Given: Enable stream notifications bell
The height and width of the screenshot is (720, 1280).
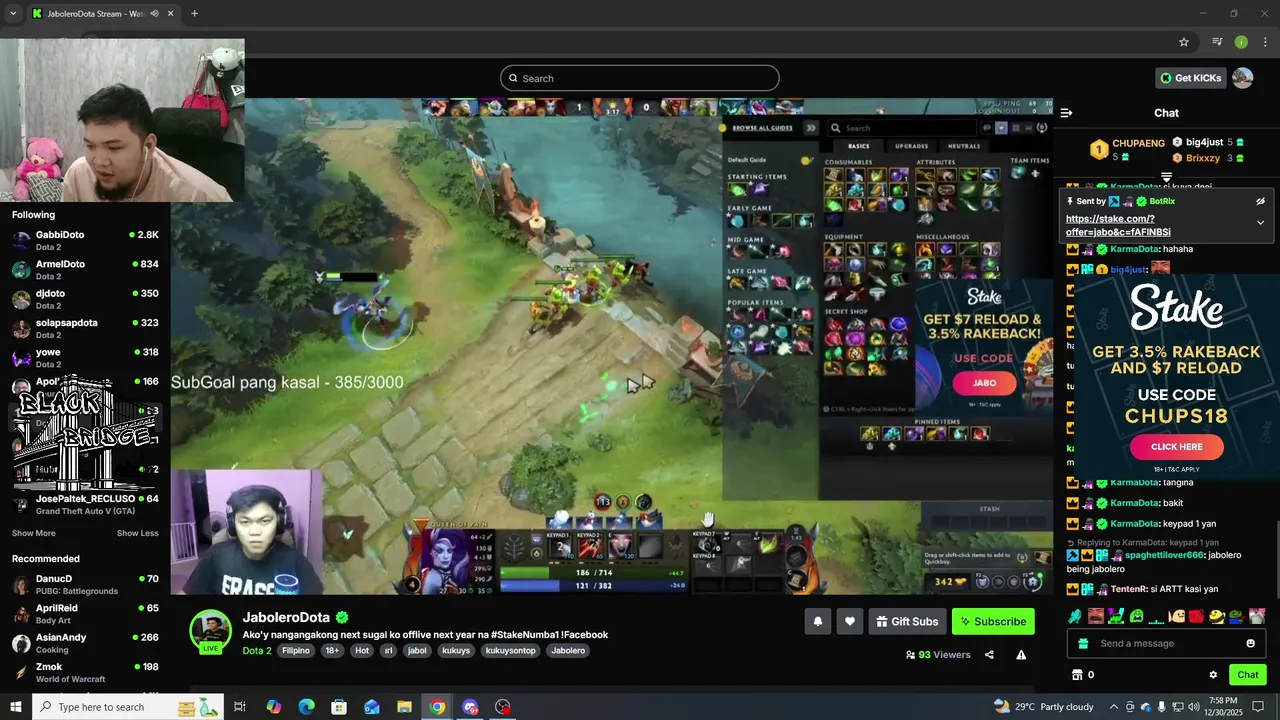Looking at the screenshot, I should coord(817,621).
